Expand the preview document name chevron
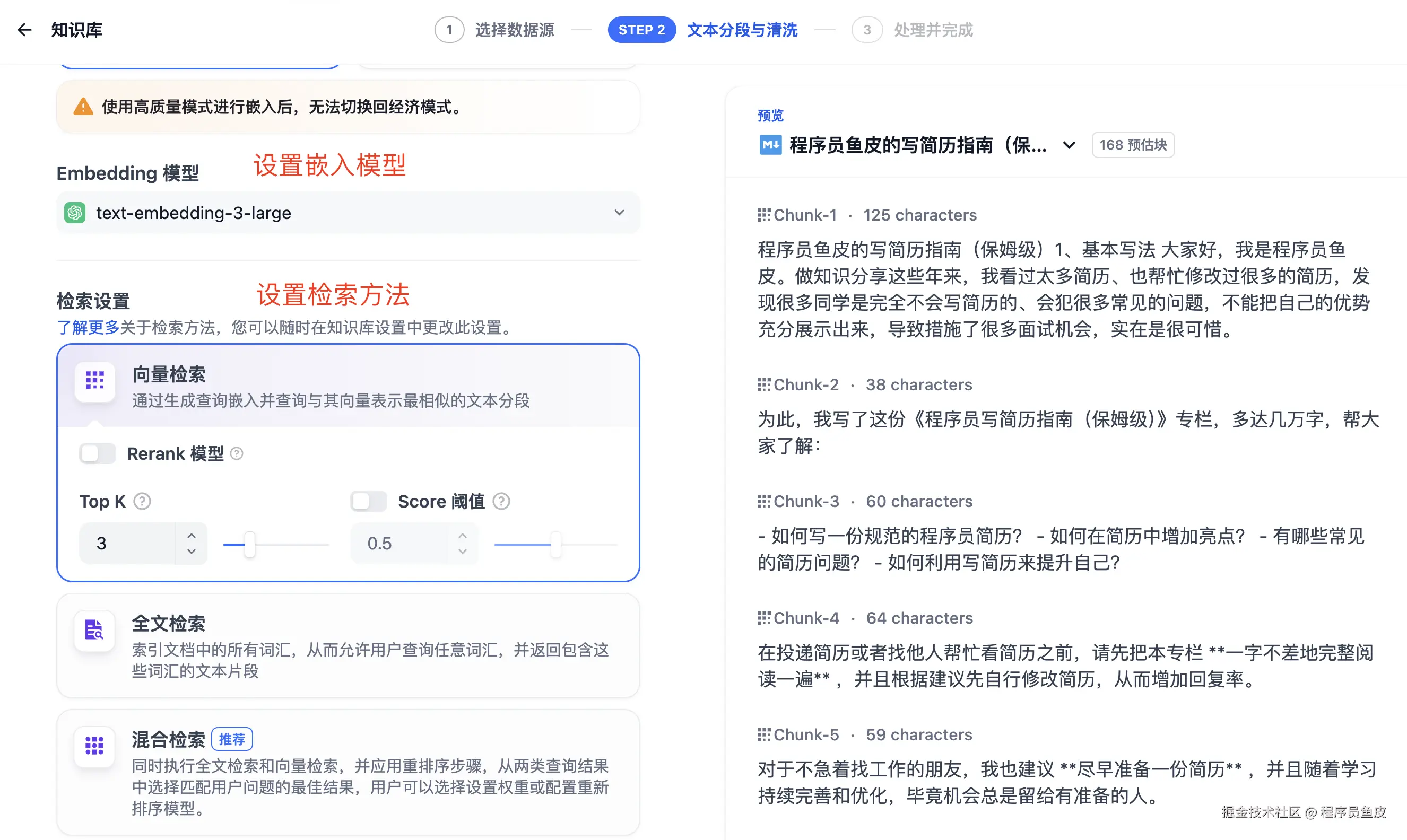Viewport: 1407px width, 840px height. click(1069, 145)
